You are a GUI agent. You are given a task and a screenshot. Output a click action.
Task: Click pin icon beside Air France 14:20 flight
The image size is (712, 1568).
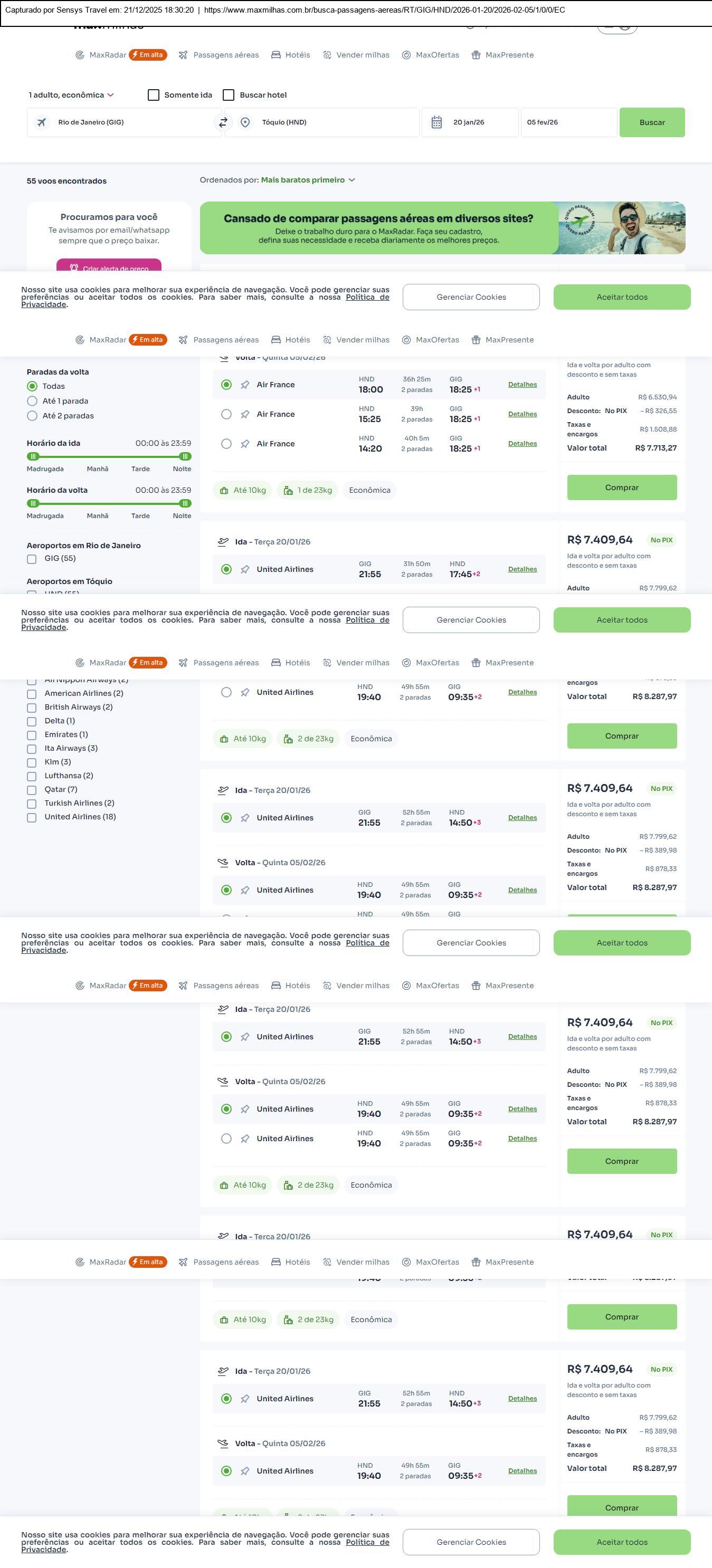tap(245, 444)
